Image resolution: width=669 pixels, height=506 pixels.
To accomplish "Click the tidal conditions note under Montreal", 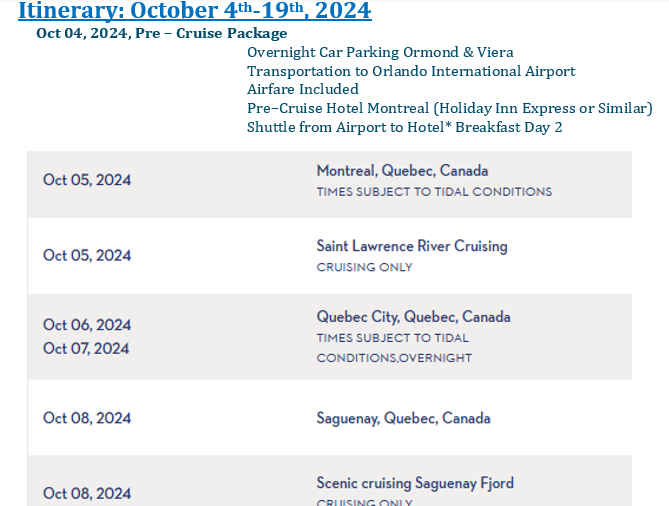I will (x=434, y=191).
